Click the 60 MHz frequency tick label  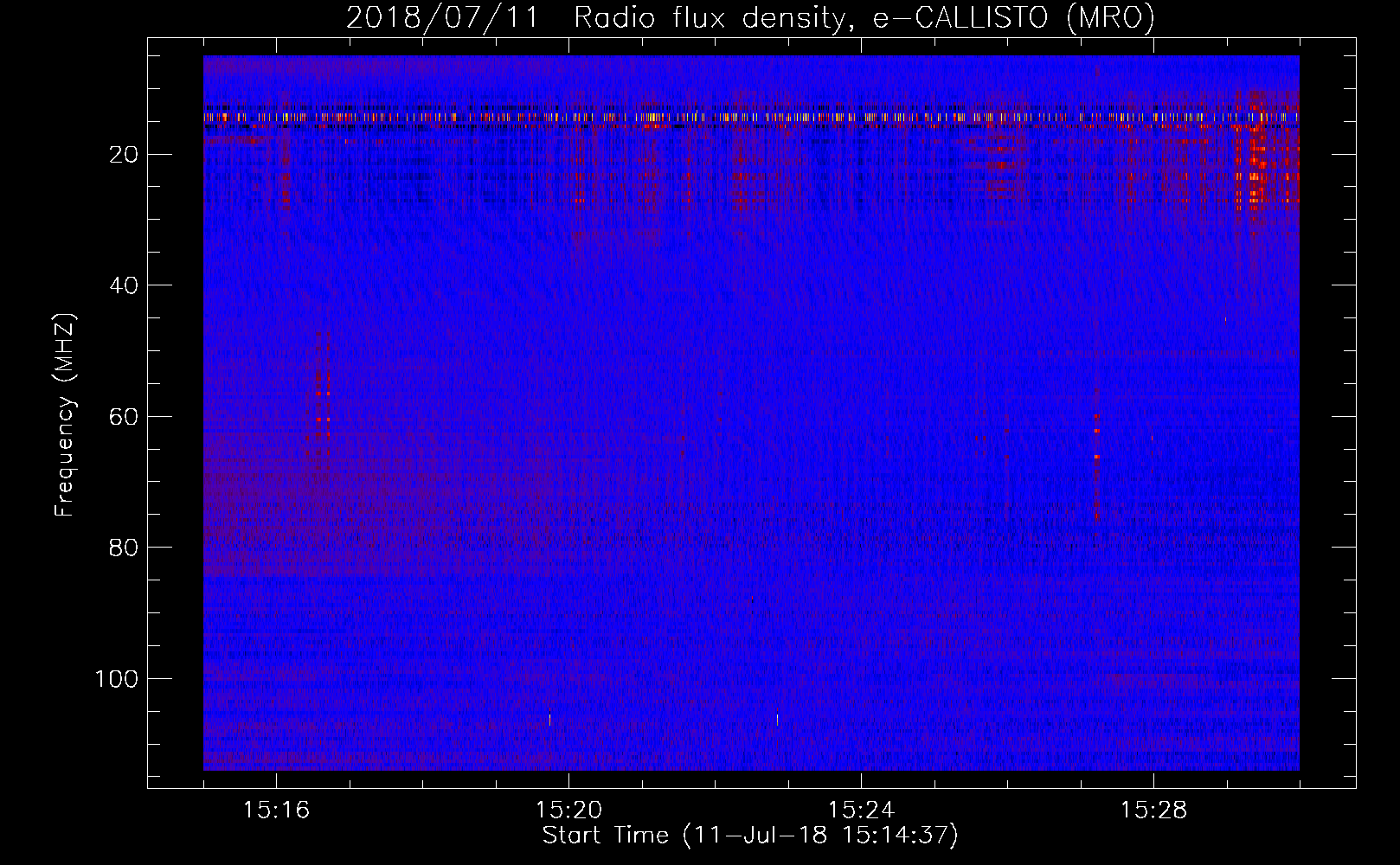click(x=124, y=417)
